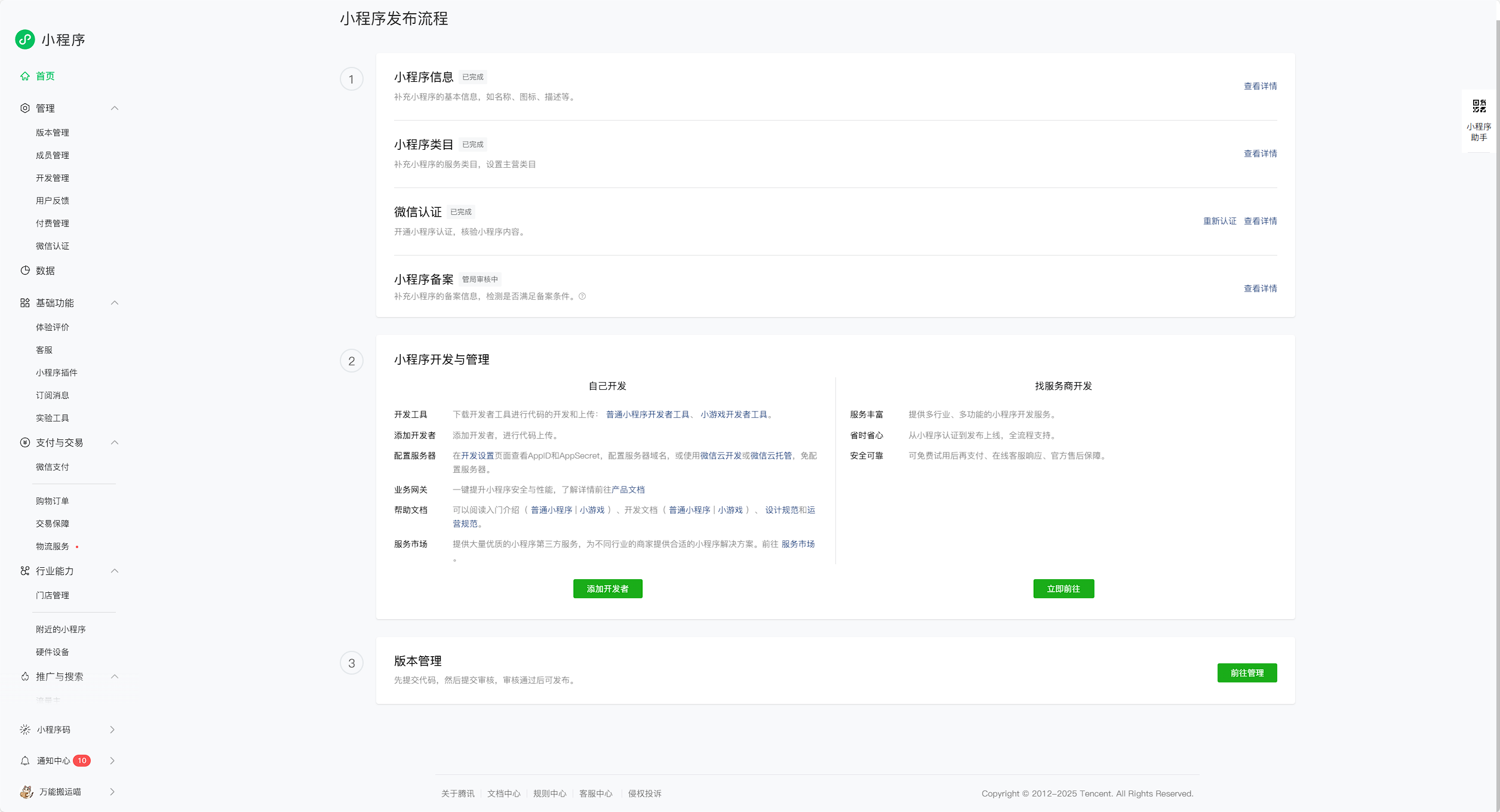Collapse the 行业能力 section chevron

(x=115, y=571)
